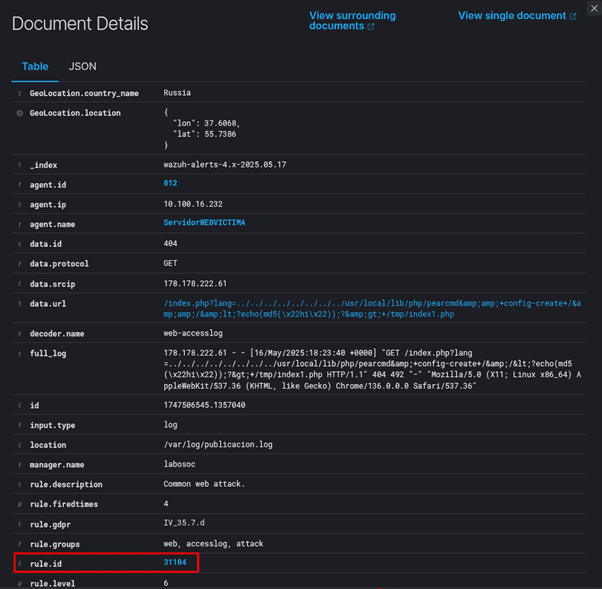The height and width of the screenshot is (589, 602).
Task: Switch to the JSON tab
Action: [83, 67]
